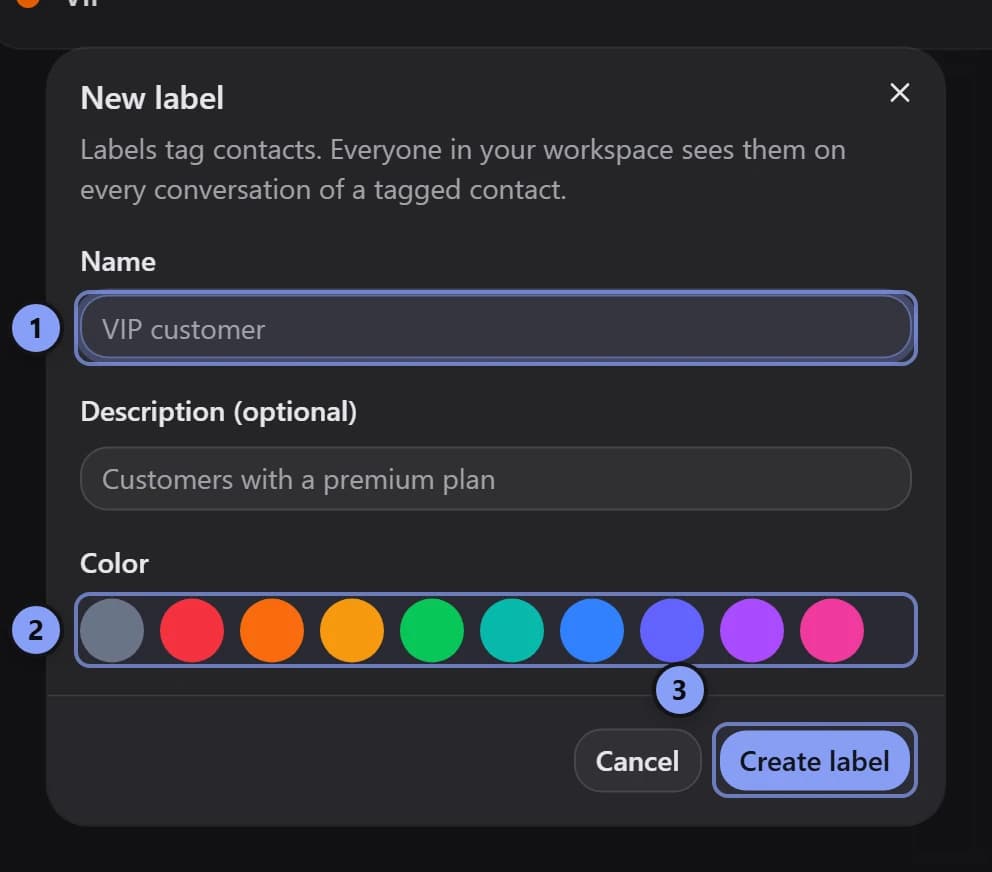Pick the dark orange color swatch
Screen dimensions: 992x872
point(272,630)
